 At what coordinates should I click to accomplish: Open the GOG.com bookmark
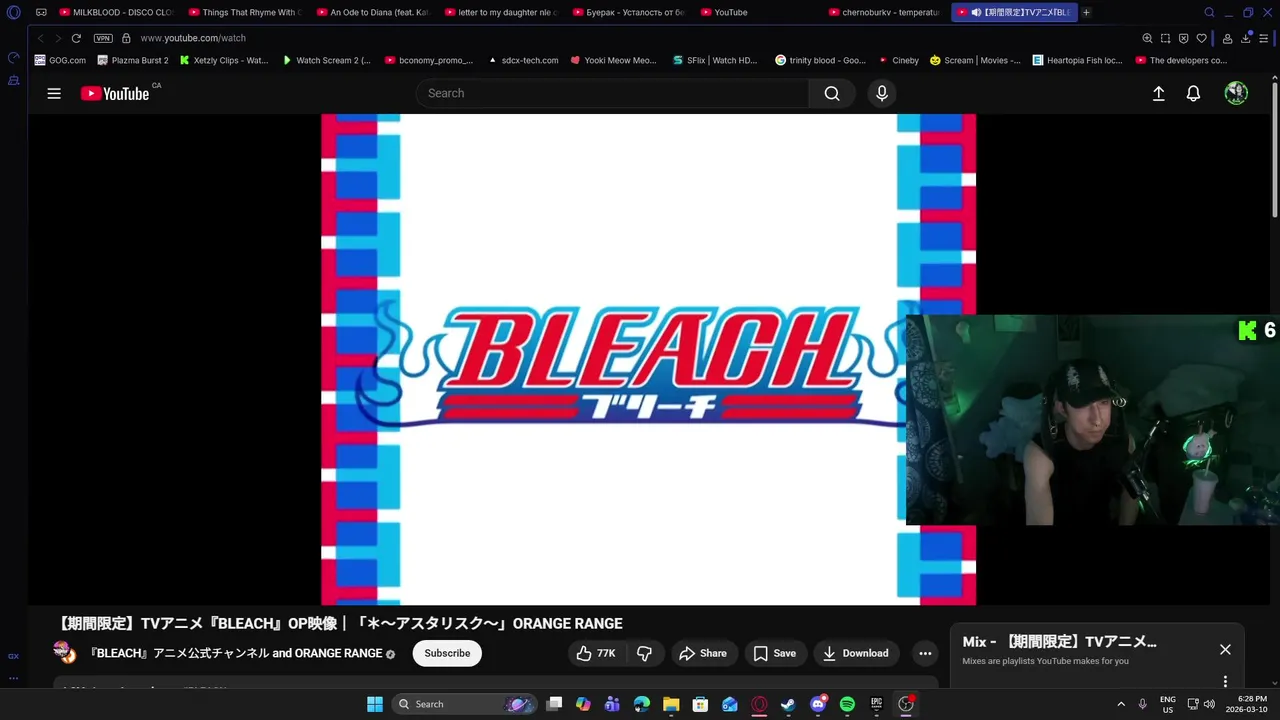coord(60,60)
